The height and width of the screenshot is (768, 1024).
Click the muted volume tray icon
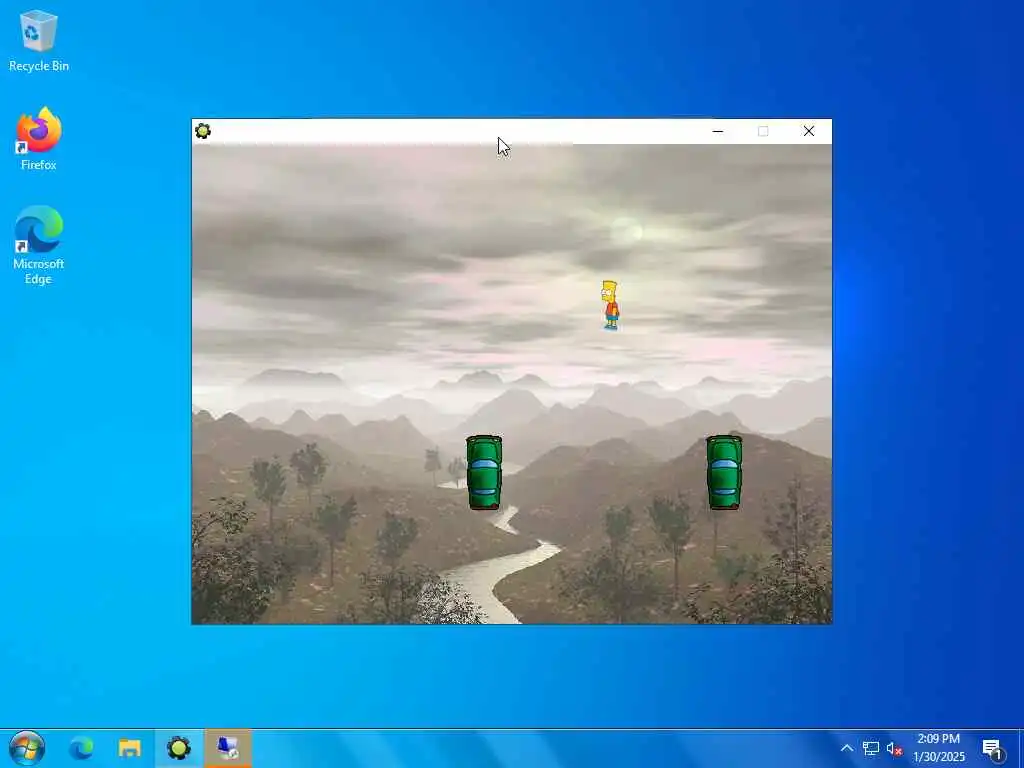894,748
